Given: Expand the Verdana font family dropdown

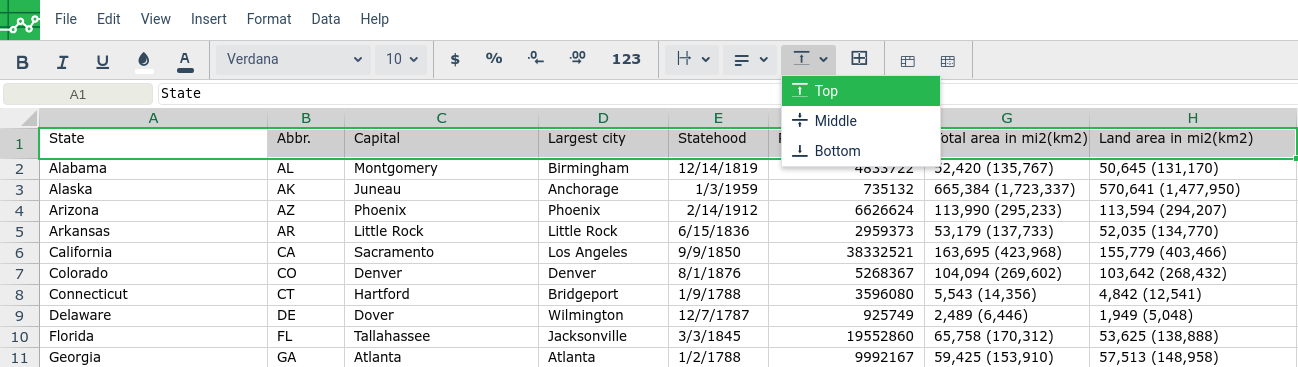Looking at the screenshot, I should [293, 59].
